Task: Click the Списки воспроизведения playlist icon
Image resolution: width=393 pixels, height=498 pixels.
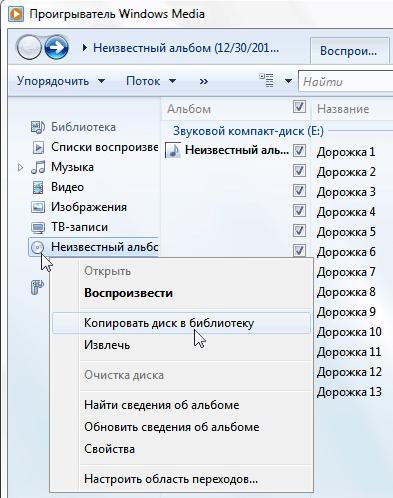Action: pos(38,147)
